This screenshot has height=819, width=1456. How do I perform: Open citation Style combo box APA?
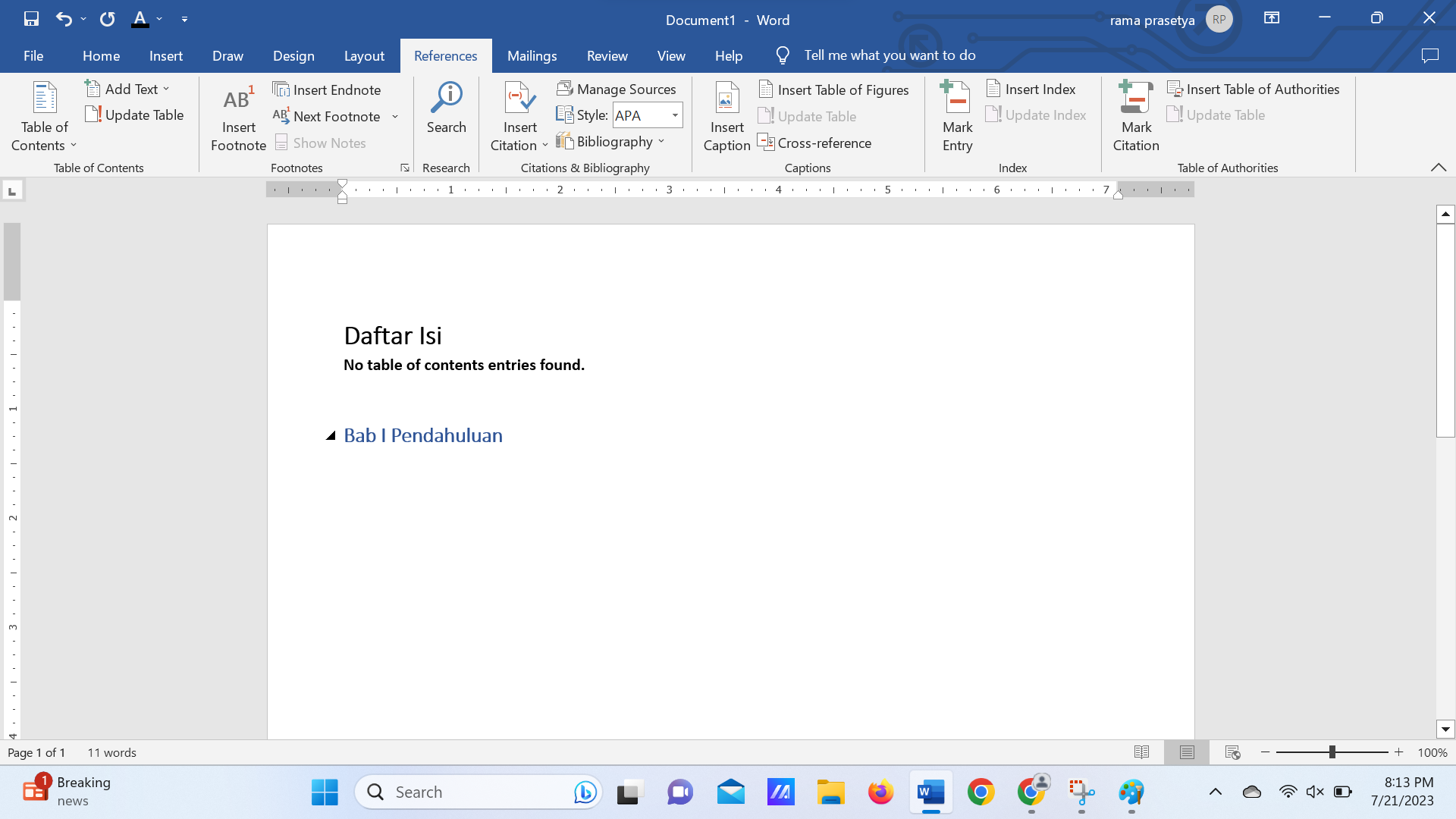[648, 115]
